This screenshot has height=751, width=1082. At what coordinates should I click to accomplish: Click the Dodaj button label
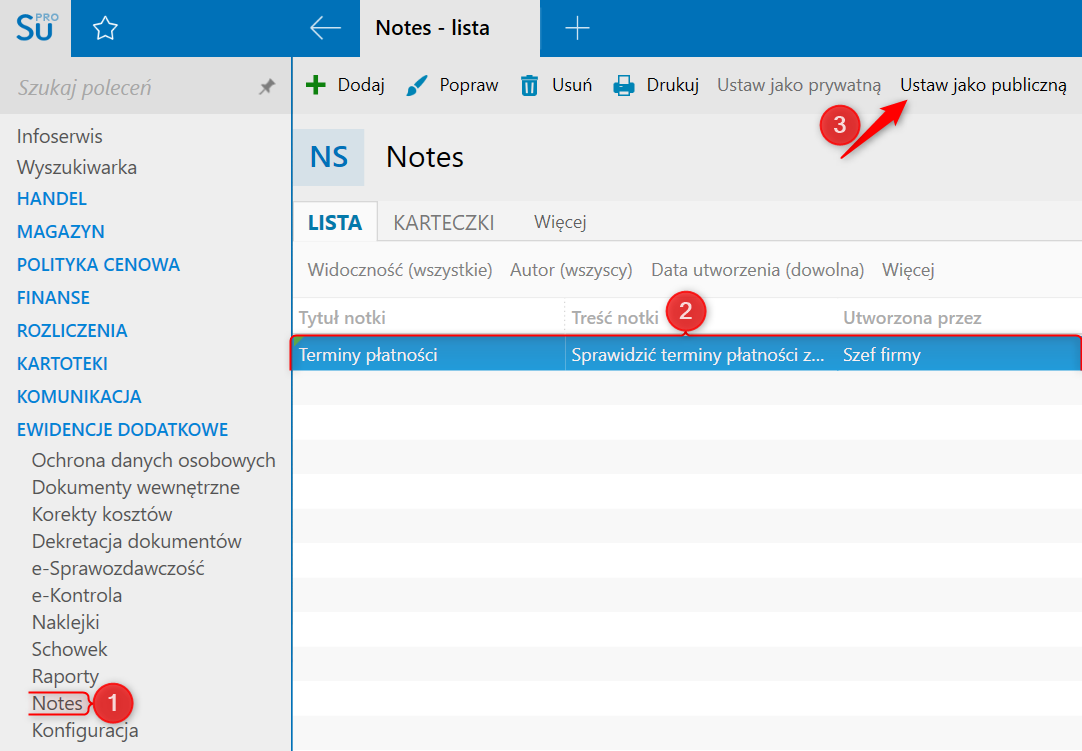tap(361, 85)
